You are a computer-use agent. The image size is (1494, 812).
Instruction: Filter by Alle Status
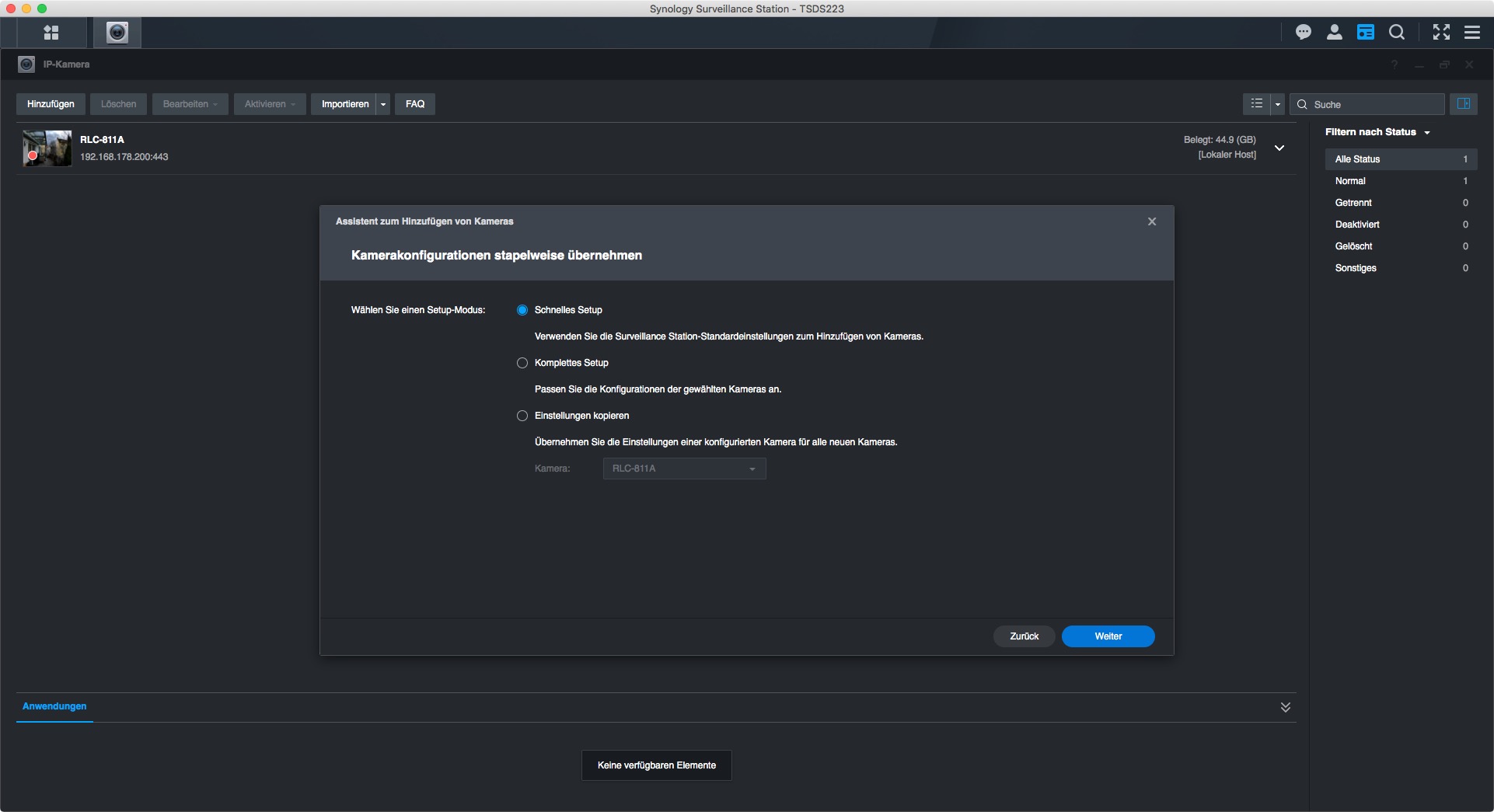pyautogui.click(x=1401, y=159)
